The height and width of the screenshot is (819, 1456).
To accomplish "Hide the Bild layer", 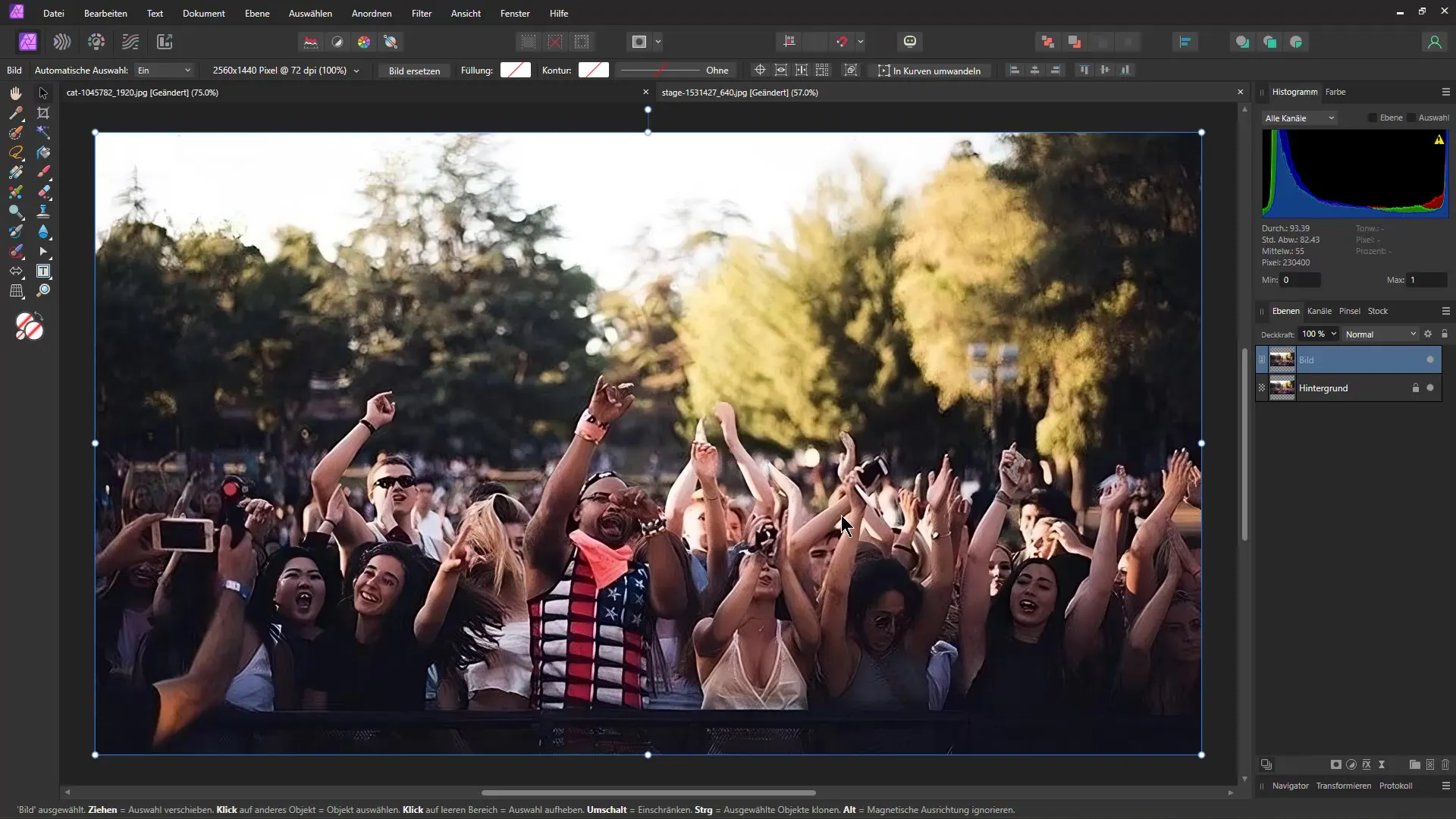I will coord(1430,359).
